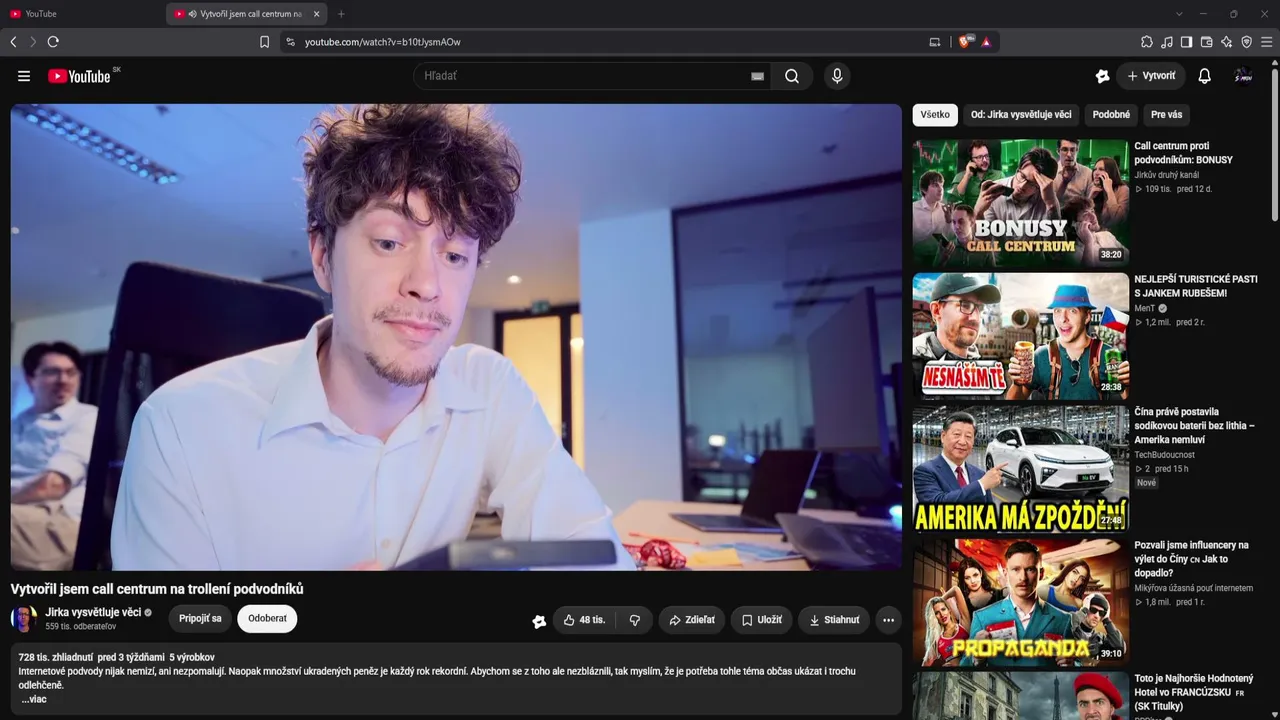
Task: Select the 'Vytvořil jsem call centrum' browser tab
Action: click(x=247, y=14)
